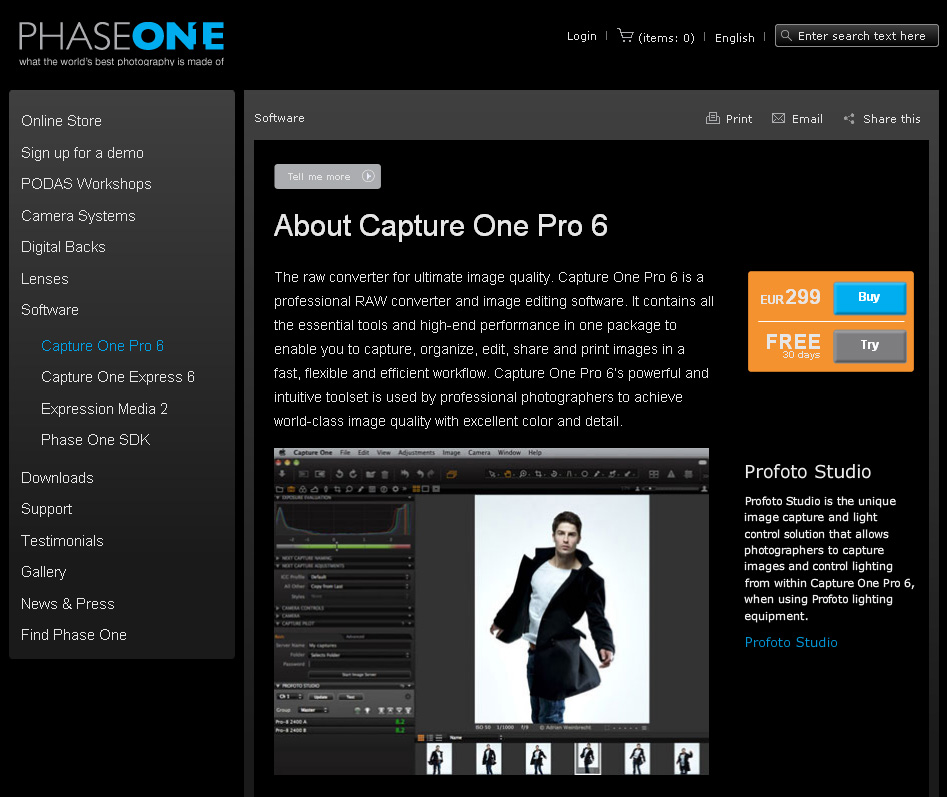Viewport: 947px width, 797px height.
Task: Click the play arrow on Tell me more
Action: click(368, 176)
